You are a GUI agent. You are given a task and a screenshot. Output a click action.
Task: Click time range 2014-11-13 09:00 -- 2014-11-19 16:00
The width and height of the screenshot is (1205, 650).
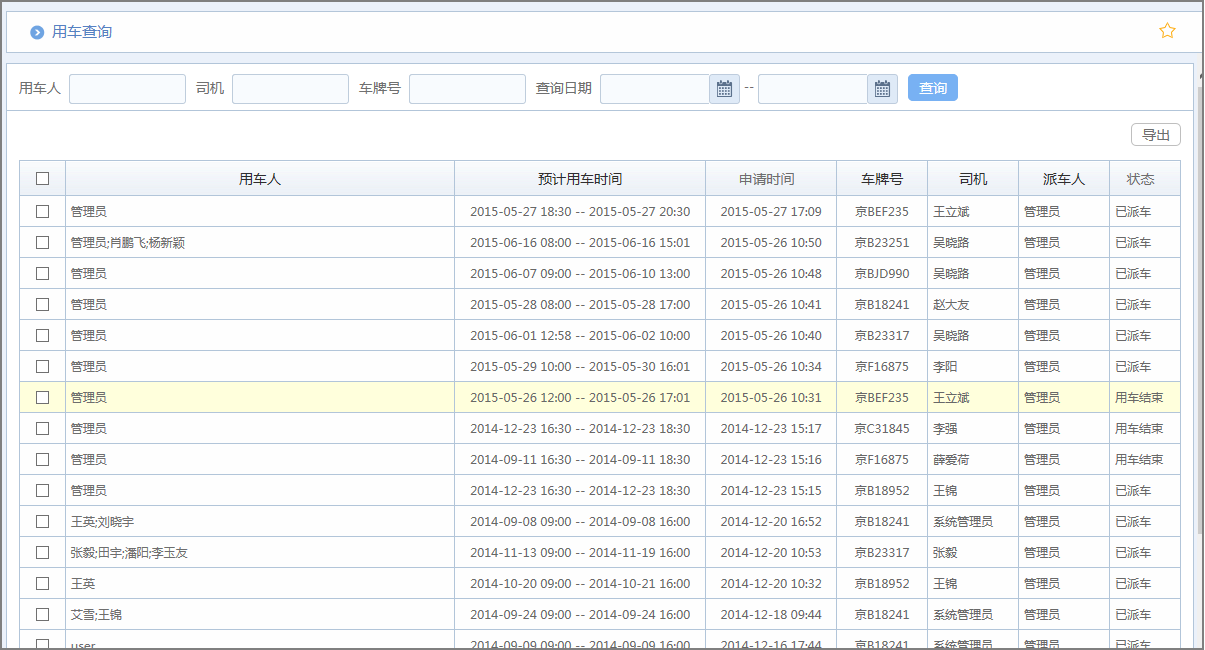click(580, 552)
